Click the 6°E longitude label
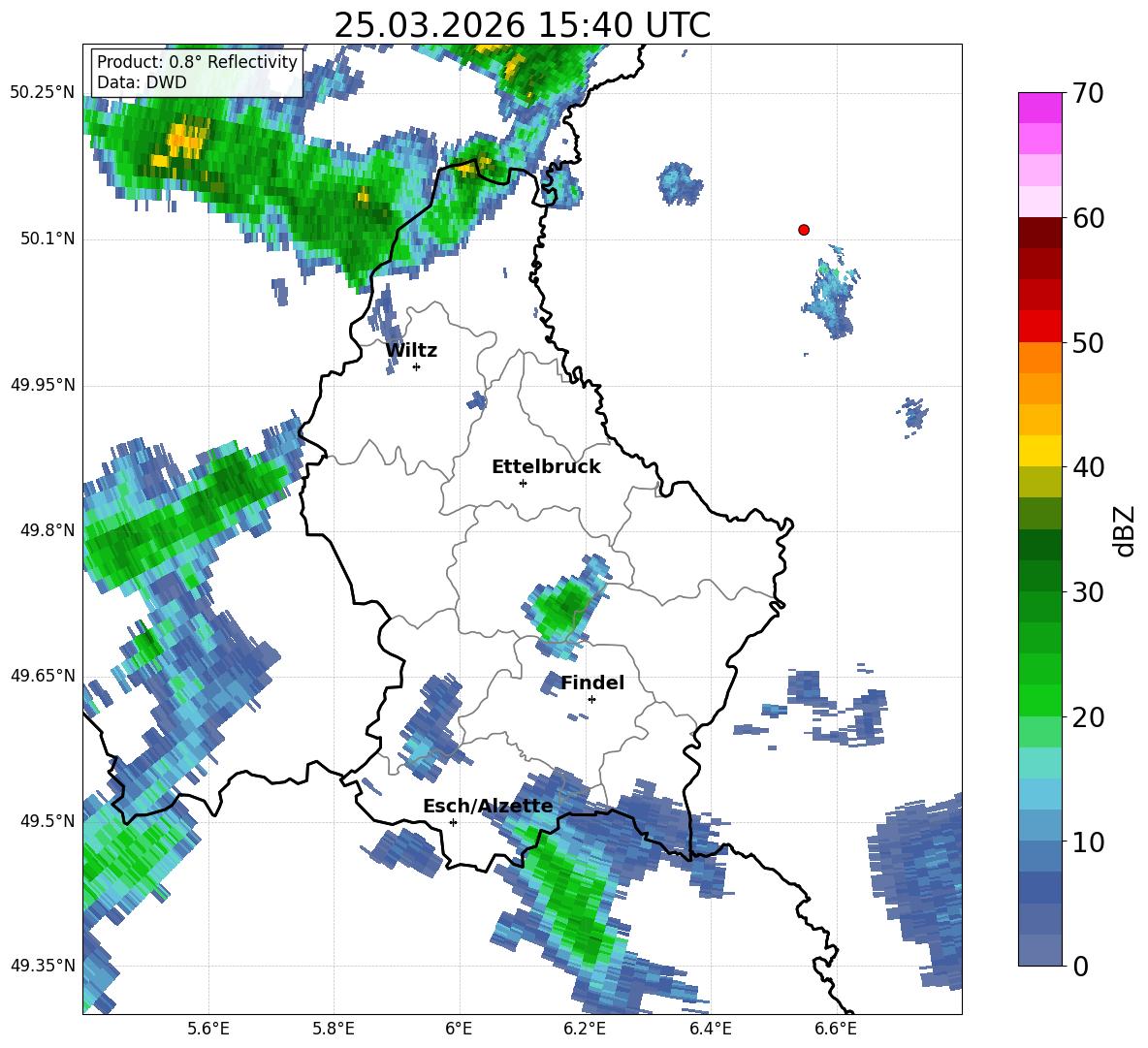The width and height of the screenshot is (1148, 1048). tap(459, 1029)
